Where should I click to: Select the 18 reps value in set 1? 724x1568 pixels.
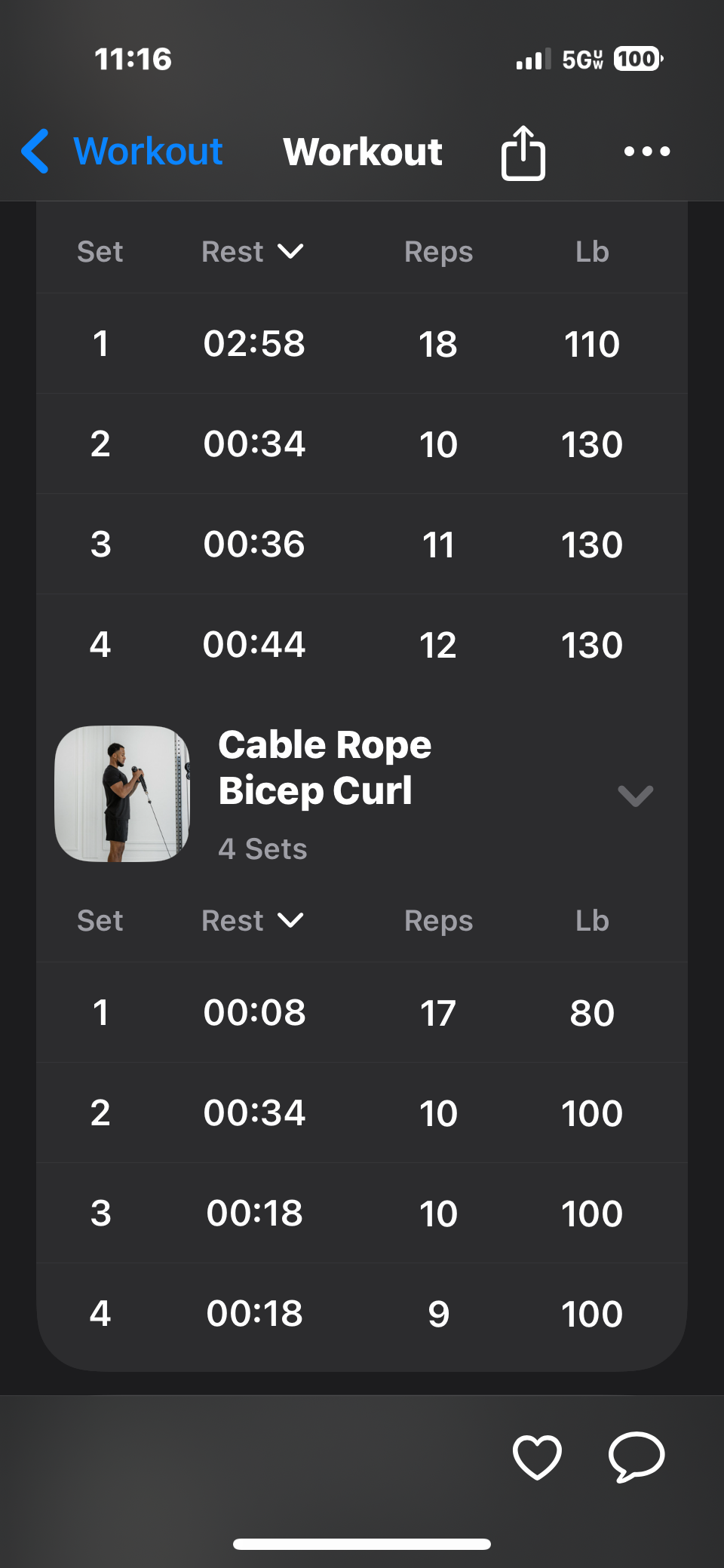(438, 345)
